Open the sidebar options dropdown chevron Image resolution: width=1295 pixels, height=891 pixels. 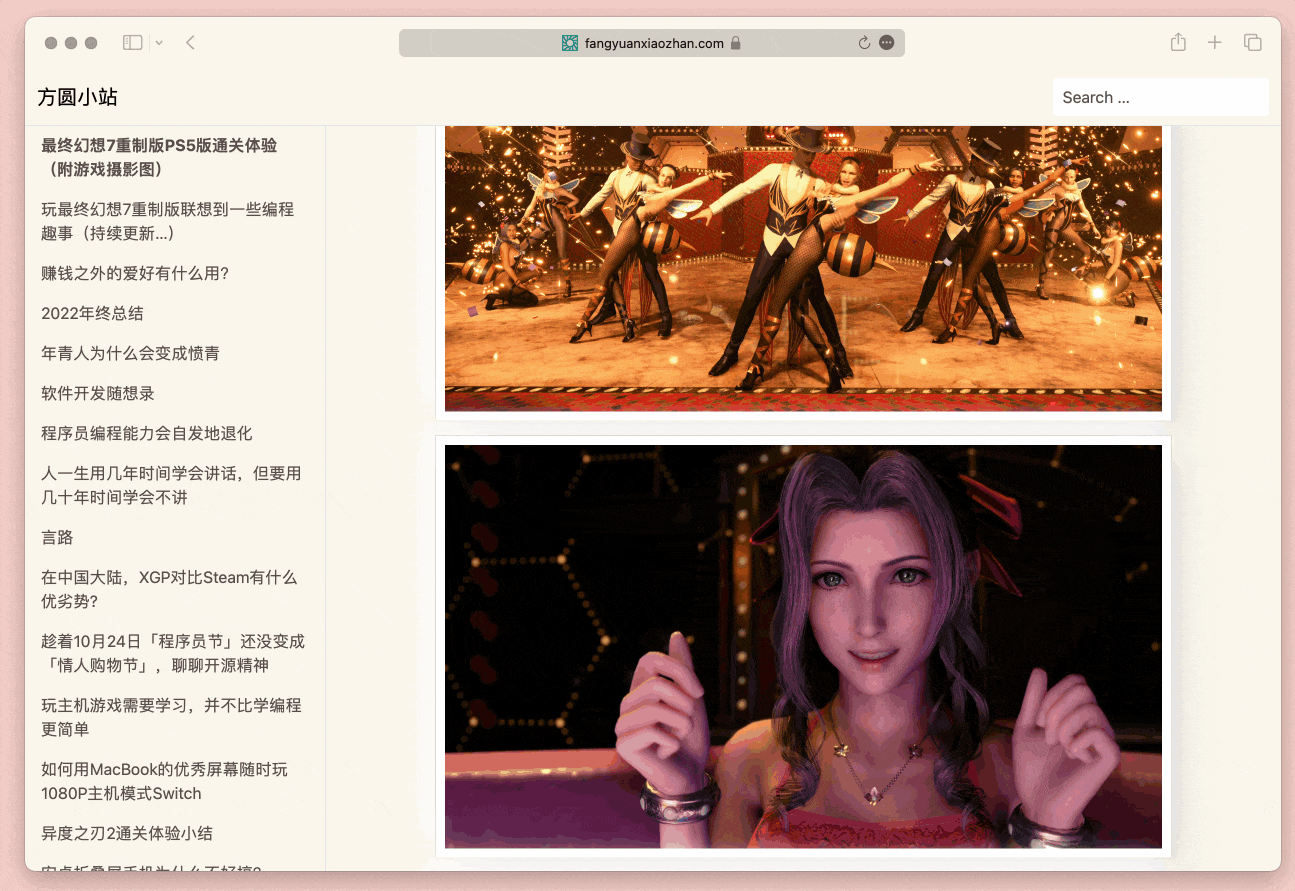tap(159, 43)
